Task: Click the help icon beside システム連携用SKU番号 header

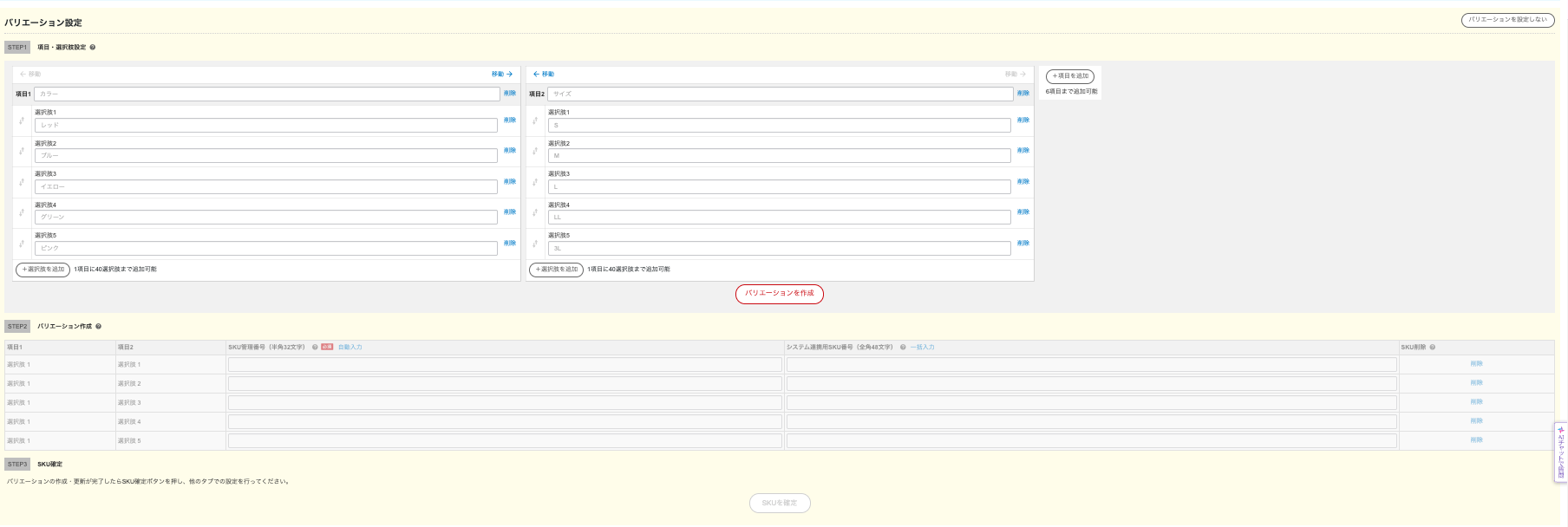Action: (x=903, y=348)
